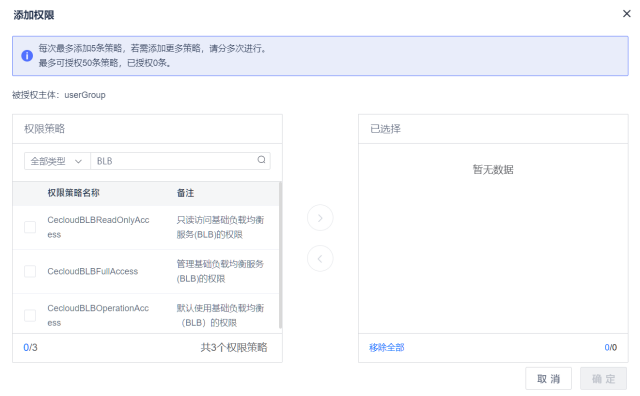Click the blue info icon in notice
This screenshot has width=640, height=396.
pyautogui.click(x=27, y=56)
